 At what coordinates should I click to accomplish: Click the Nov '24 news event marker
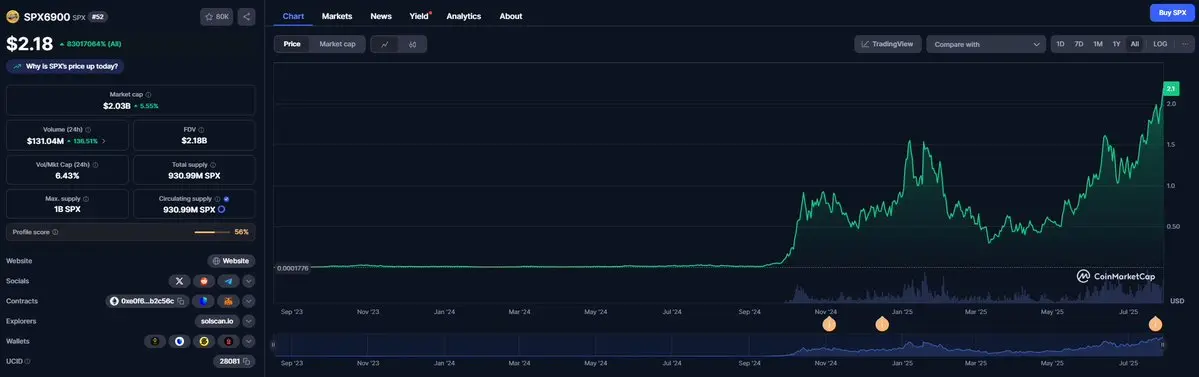829,323
